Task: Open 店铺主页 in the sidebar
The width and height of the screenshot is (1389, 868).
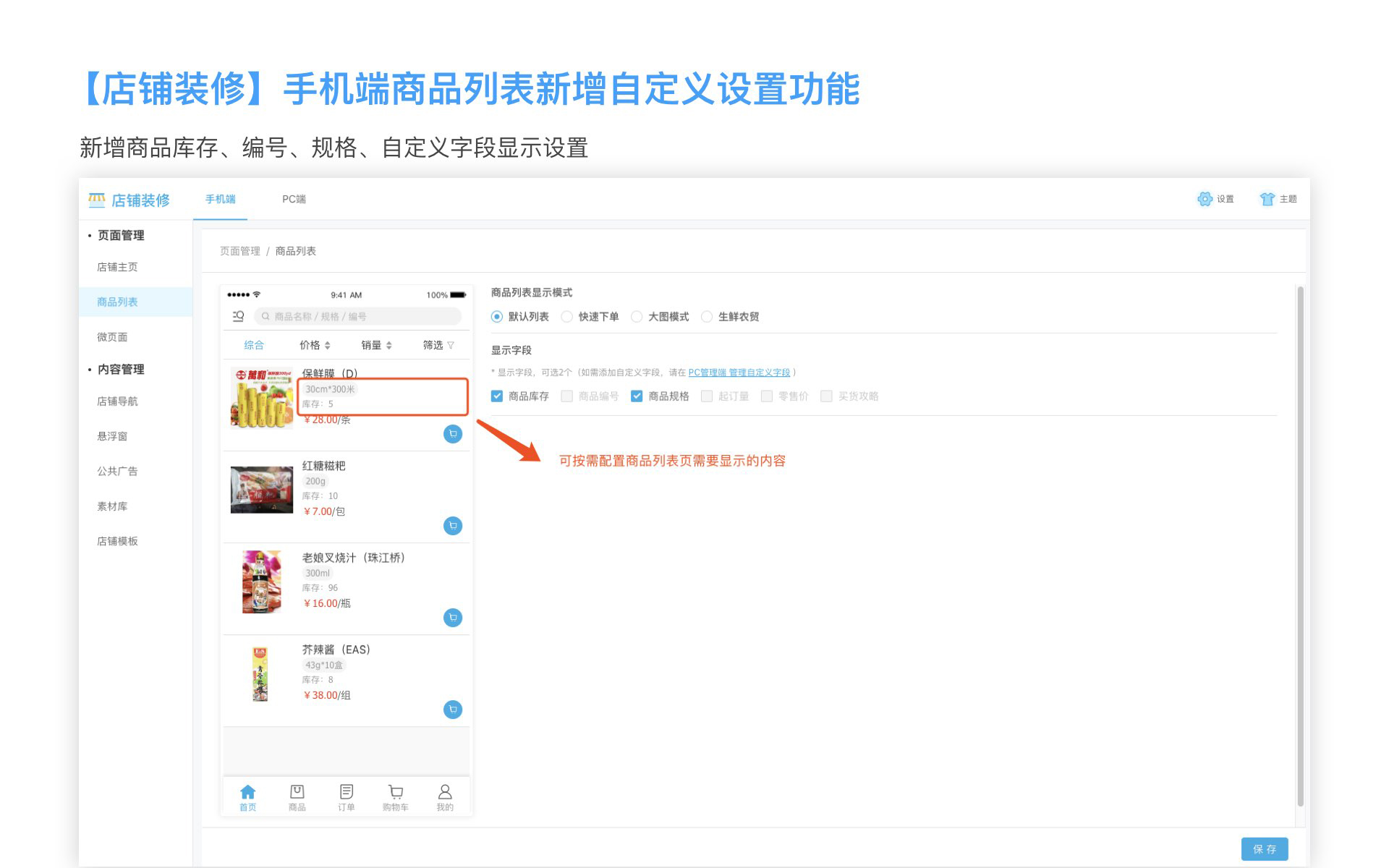Action: coord(117,267)
